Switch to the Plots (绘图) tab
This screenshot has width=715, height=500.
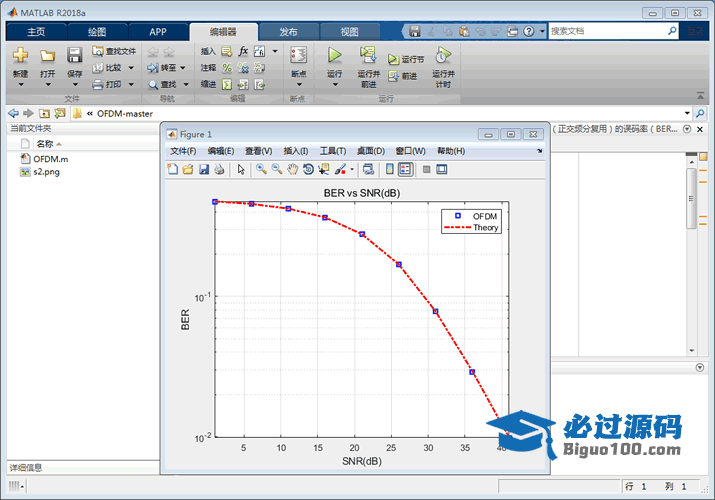pyautogui.click(x=97, y=32)
